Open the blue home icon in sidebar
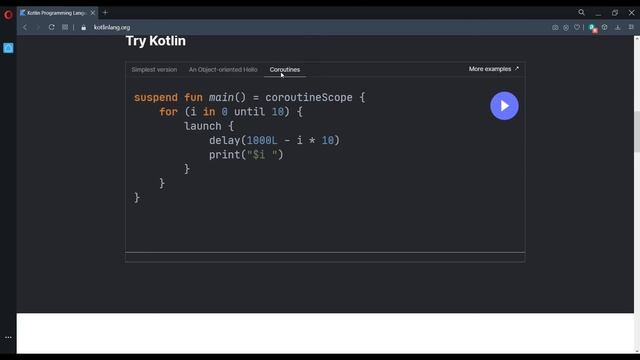Screen dimensions: 640x360 [8, 48]
